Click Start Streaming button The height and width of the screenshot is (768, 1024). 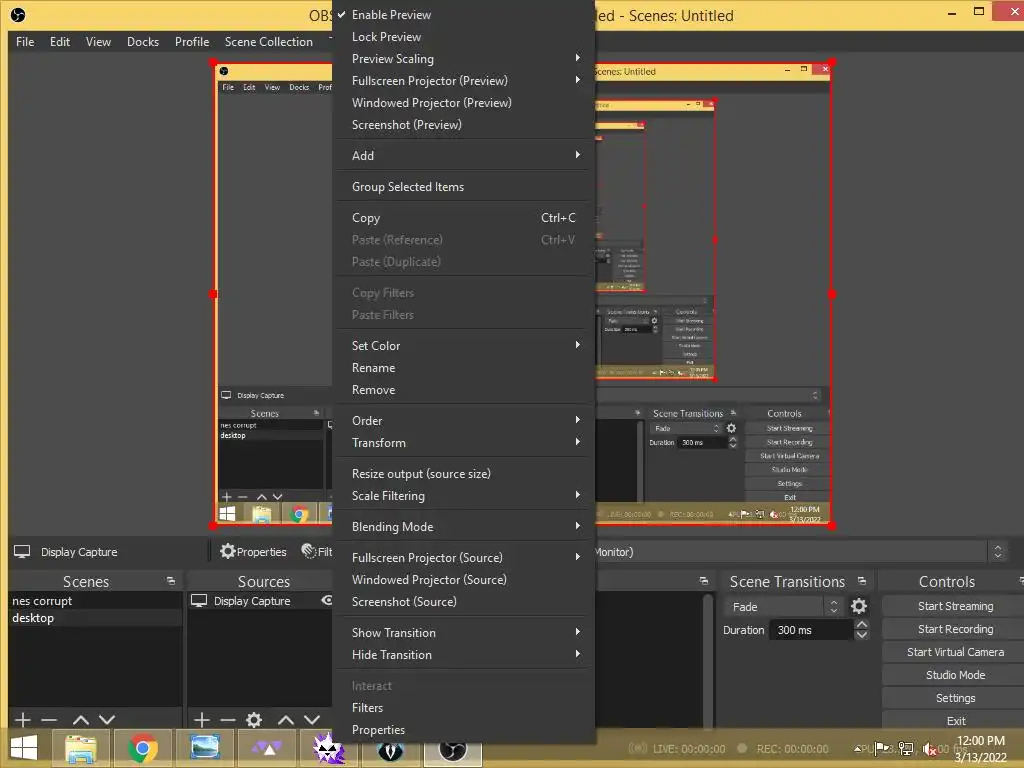tap(955, 606)
